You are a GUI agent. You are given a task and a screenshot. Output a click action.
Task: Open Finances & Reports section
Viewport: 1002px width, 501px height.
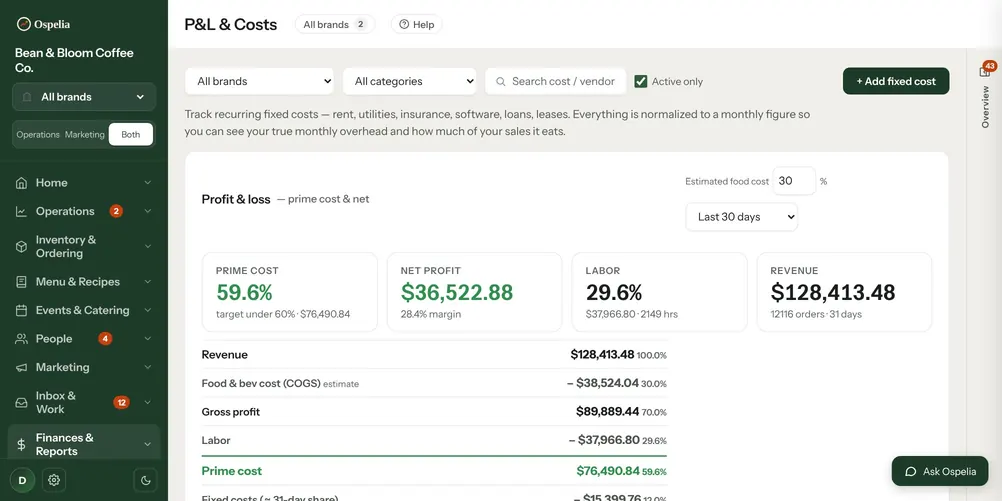[84, 444]
